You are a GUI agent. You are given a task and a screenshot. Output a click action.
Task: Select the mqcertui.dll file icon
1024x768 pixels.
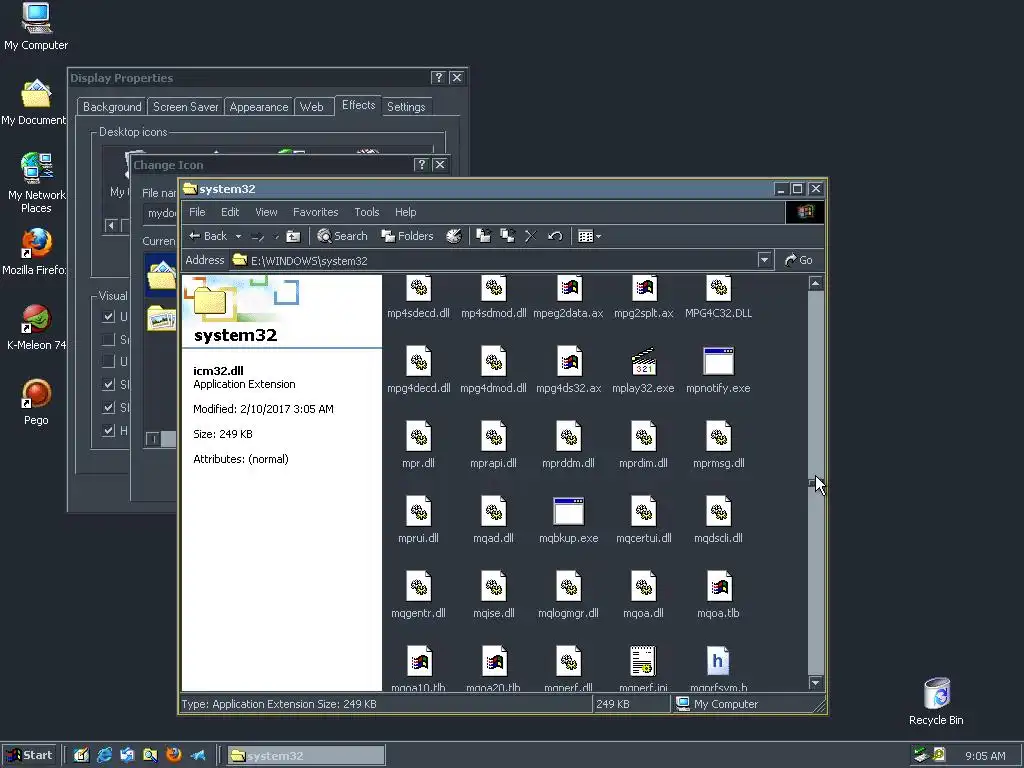point(643,511)
